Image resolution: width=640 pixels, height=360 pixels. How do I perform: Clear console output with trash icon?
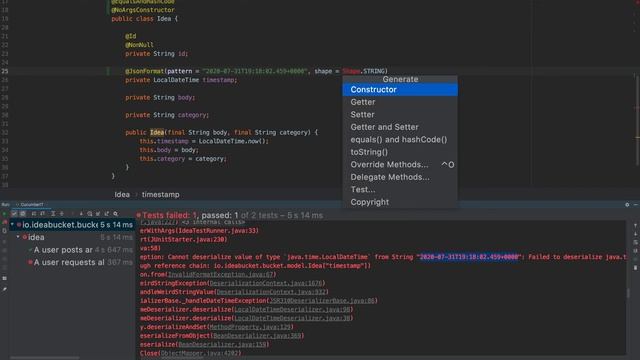tap(636, 268)
